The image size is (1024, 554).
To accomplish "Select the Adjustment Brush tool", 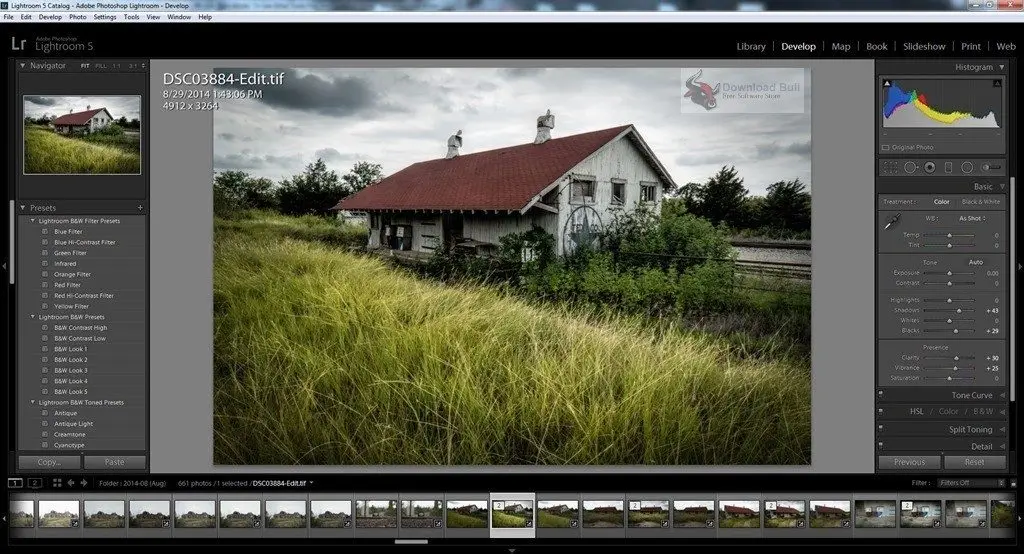I will click(991, 167).
